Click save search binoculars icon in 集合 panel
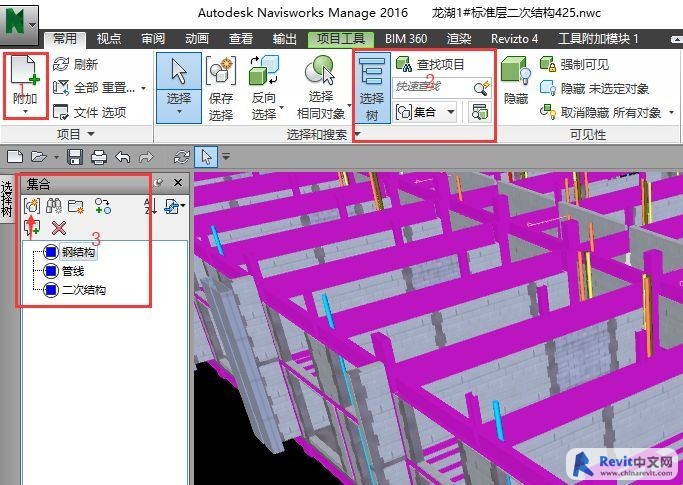 pyautogui.click(x=54, y=206)
